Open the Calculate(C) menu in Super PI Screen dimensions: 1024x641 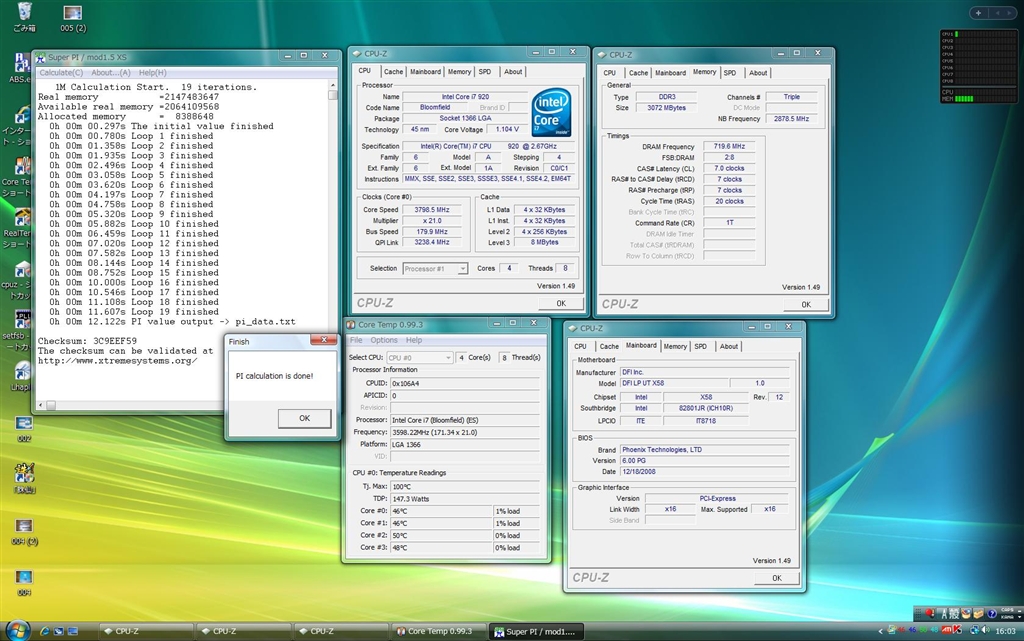click(x=61, y=72)
